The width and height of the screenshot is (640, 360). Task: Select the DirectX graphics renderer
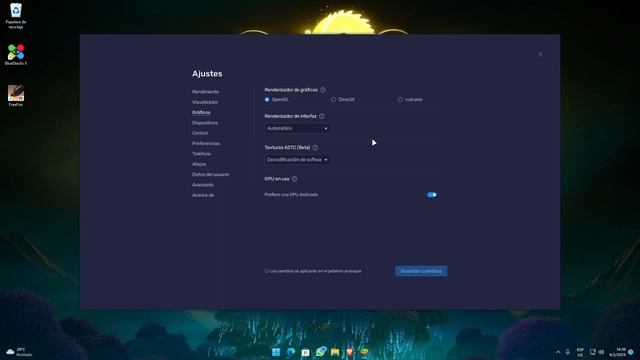click(333, 100)
